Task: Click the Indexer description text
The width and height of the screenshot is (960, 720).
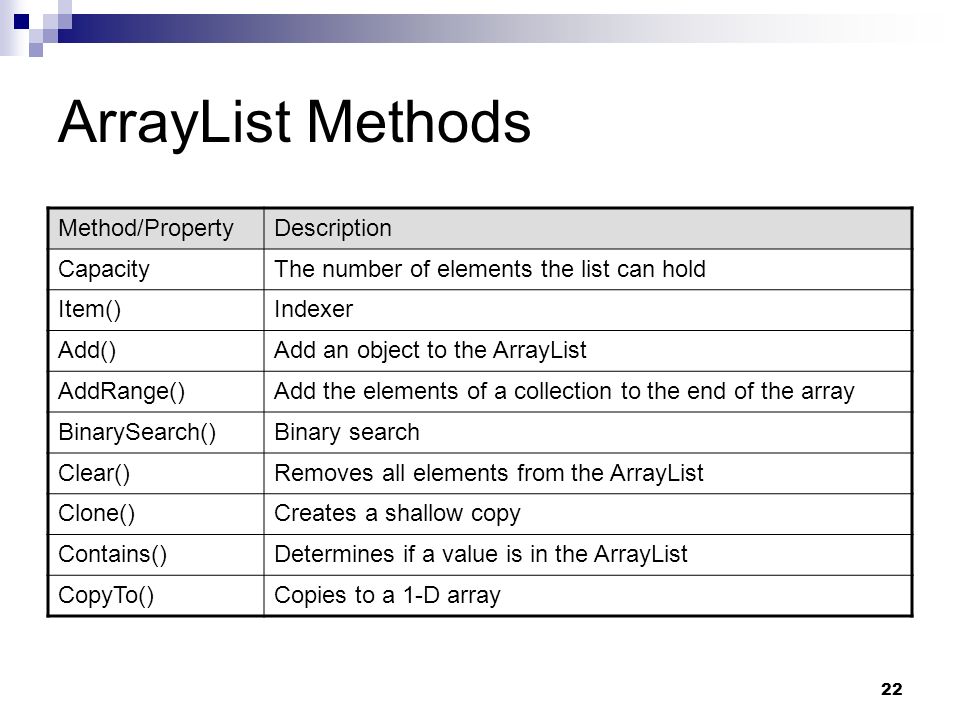Action: pyautogui.click(x=313, y=310)
